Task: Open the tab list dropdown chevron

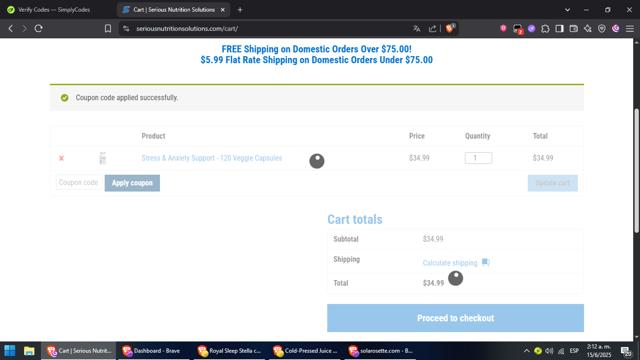Action: click(x=567, y=10)
